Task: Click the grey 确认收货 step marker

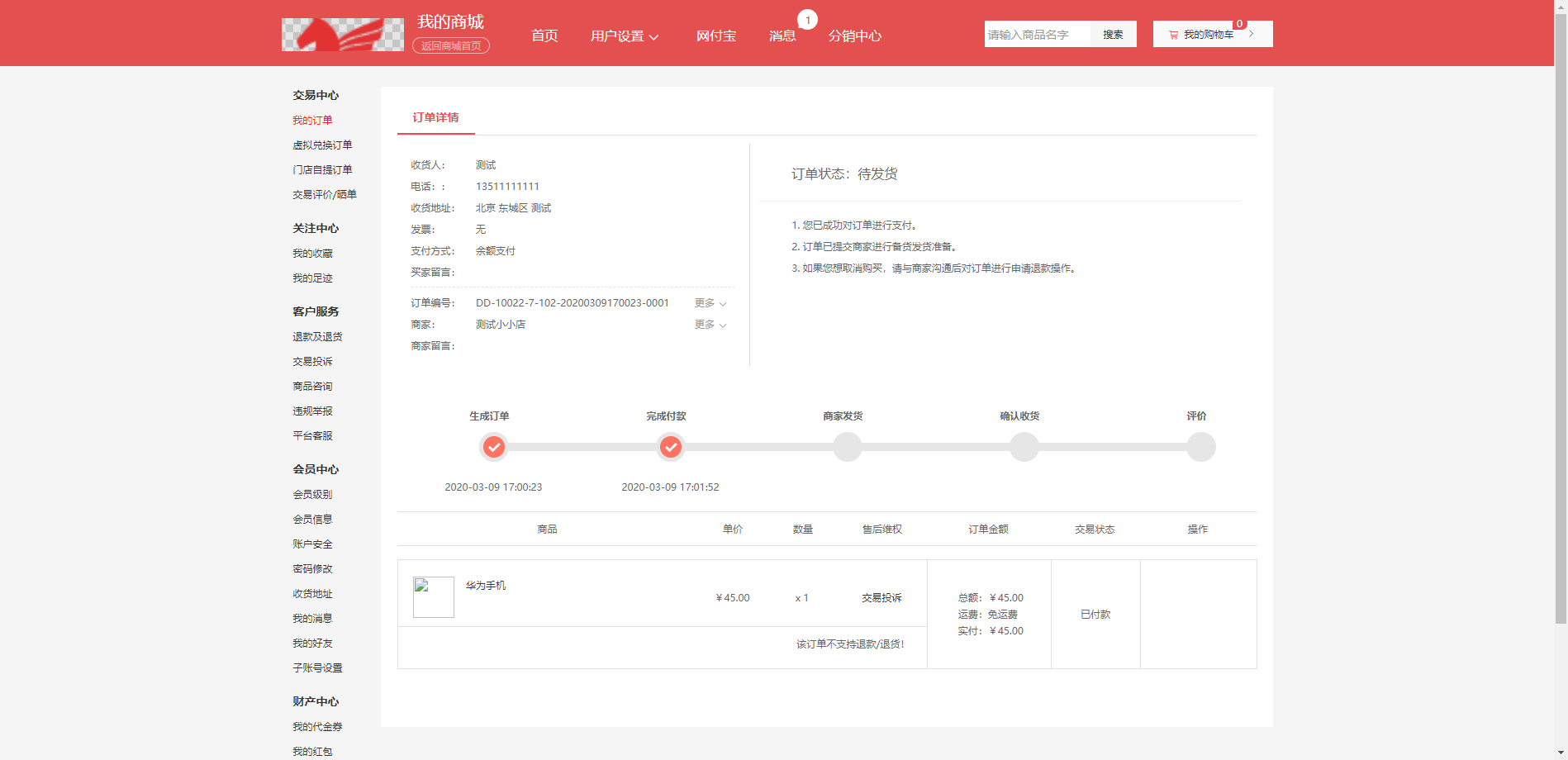Action: (1024, 447)
